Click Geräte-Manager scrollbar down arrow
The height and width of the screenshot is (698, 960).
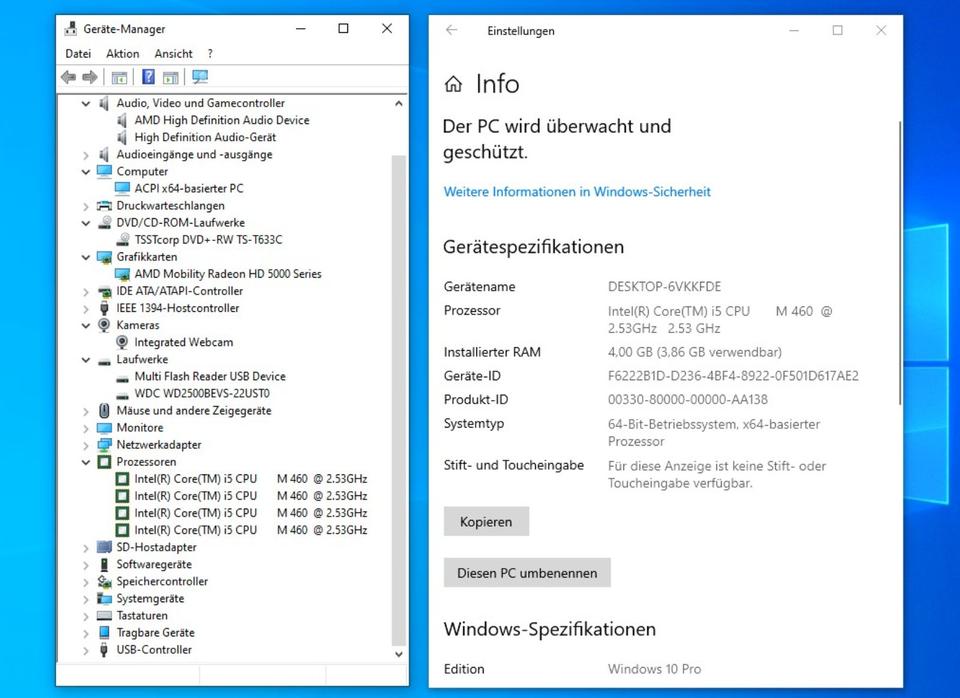(x=399, y=654)
